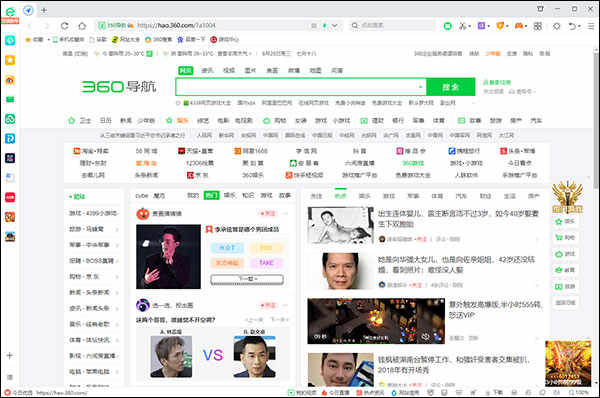Expand the BOSS直聘 row chevron
Image resolution: width=600 pixels, height=398 pixels.
click(117, 261)
